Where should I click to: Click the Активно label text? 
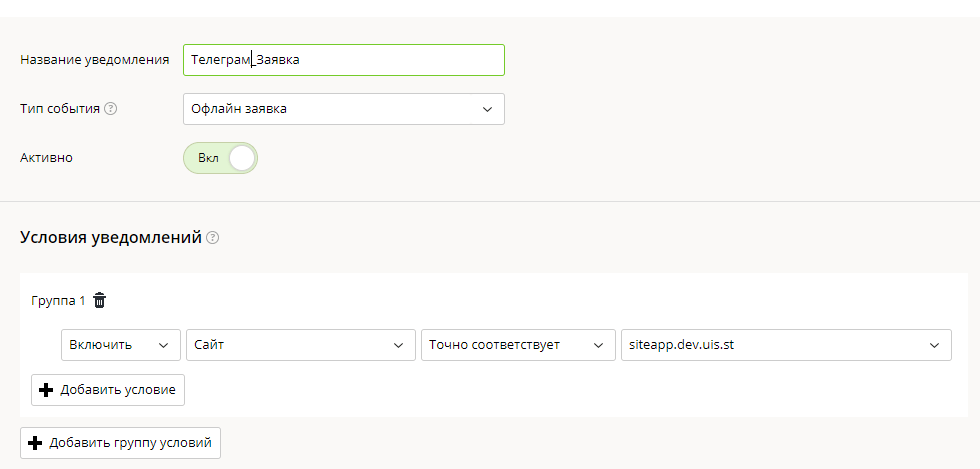point(46,158)
